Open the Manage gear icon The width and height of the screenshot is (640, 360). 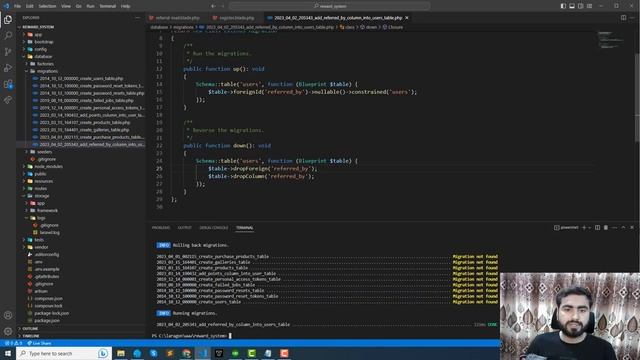8,331
